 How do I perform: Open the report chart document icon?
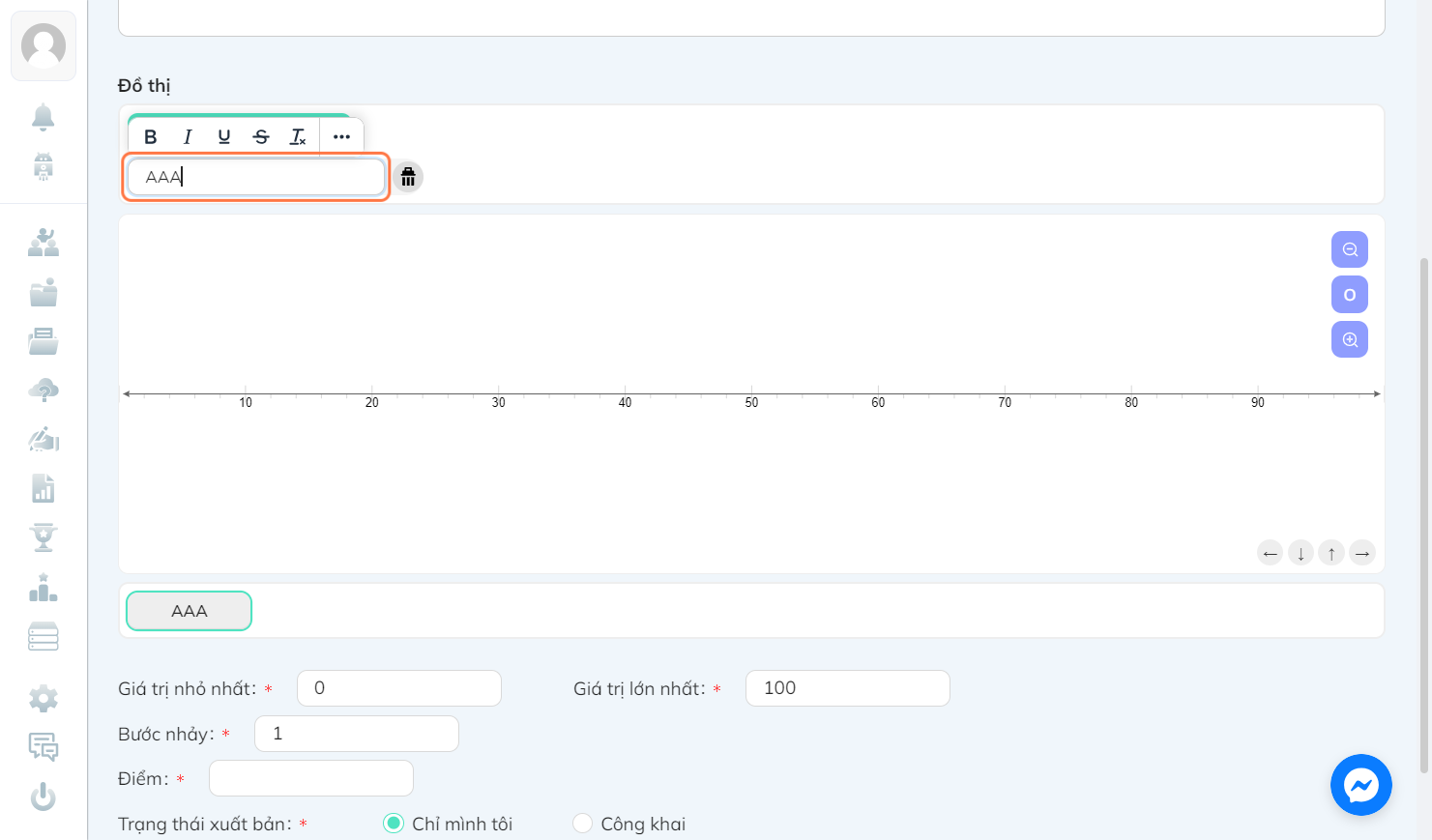[44, 488]
